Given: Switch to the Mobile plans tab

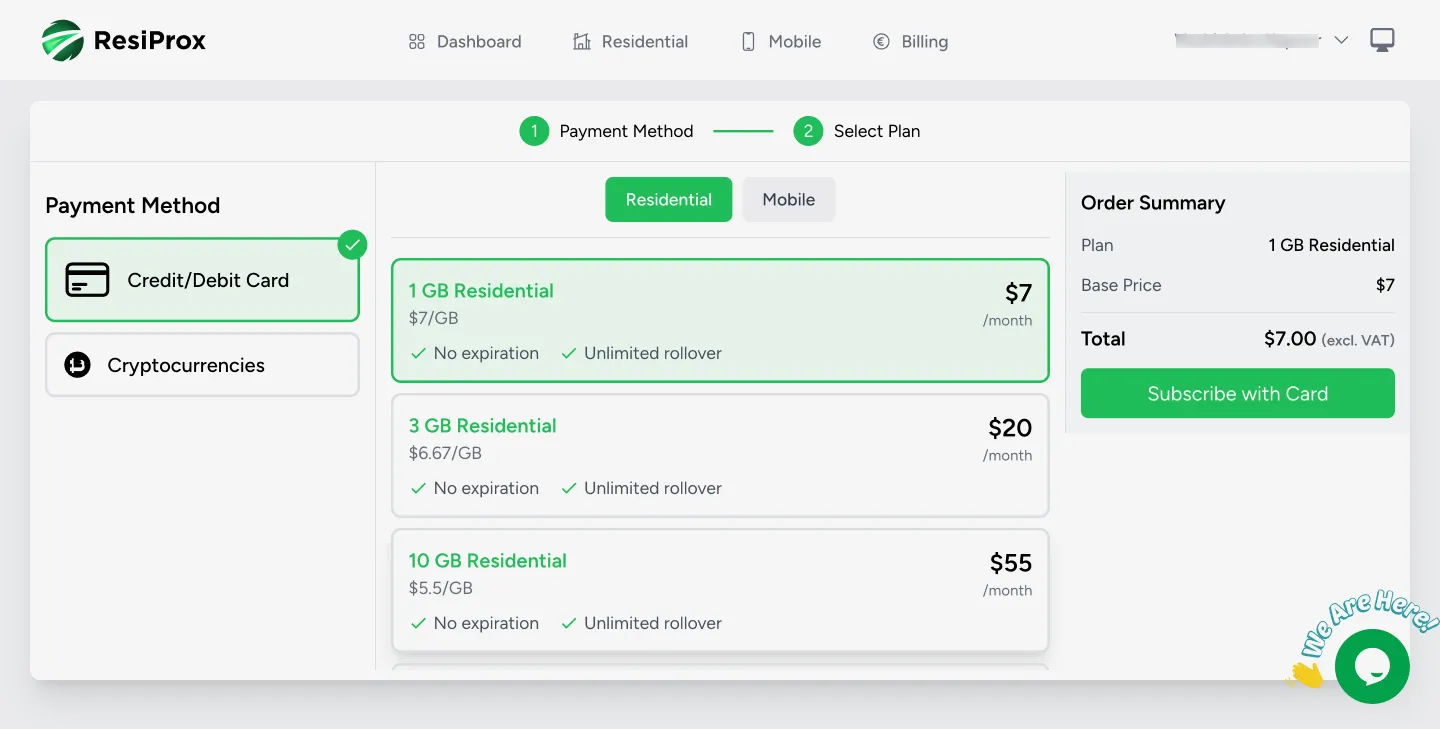Looking at the screenshot, I should point(788,199).
